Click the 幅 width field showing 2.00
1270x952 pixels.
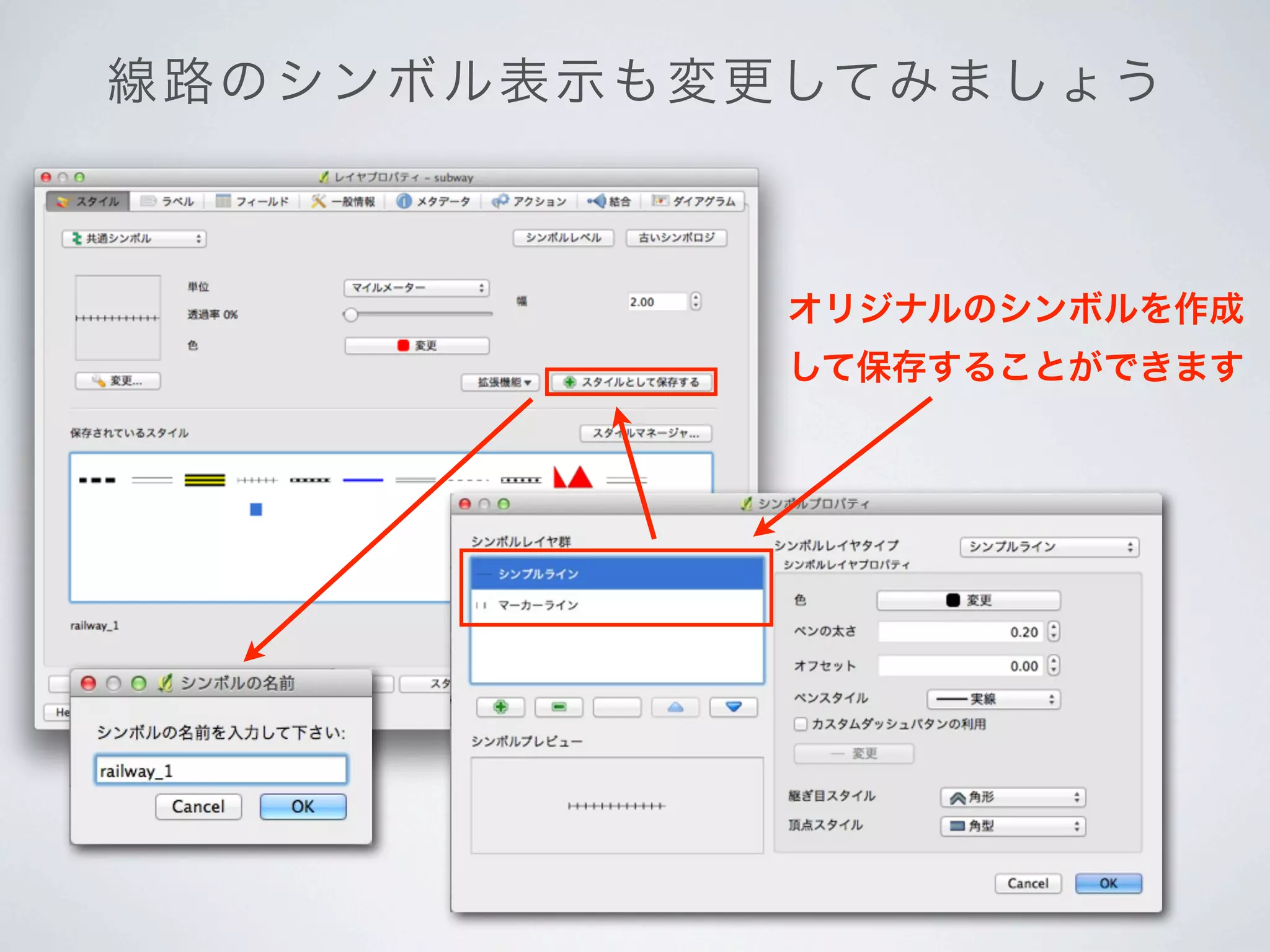[657, 302]
